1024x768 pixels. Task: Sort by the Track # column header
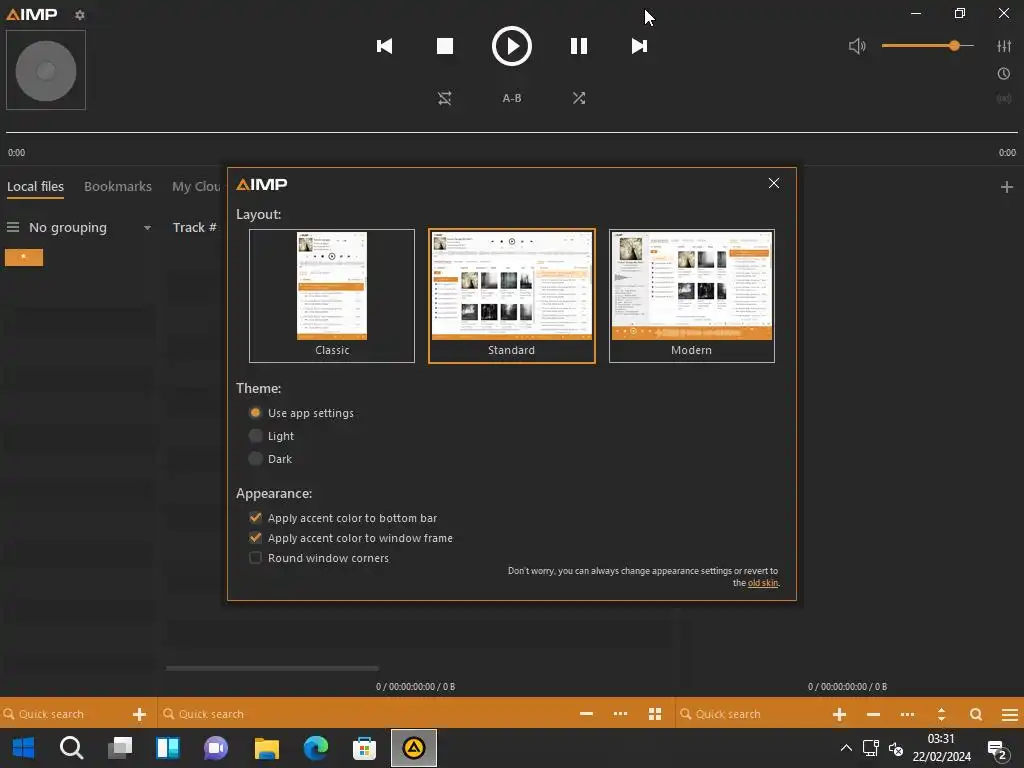[195, 227]
